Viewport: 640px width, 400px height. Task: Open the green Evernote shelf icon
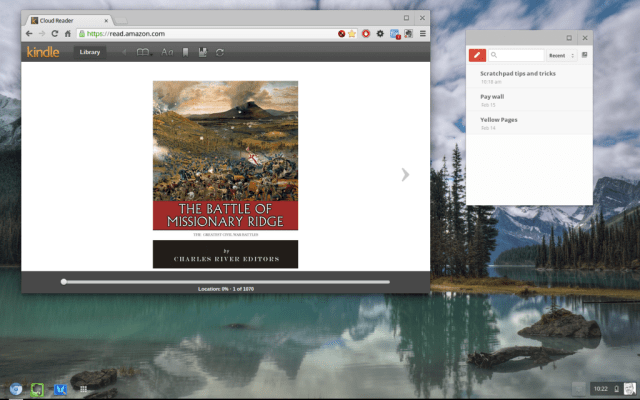37,389
